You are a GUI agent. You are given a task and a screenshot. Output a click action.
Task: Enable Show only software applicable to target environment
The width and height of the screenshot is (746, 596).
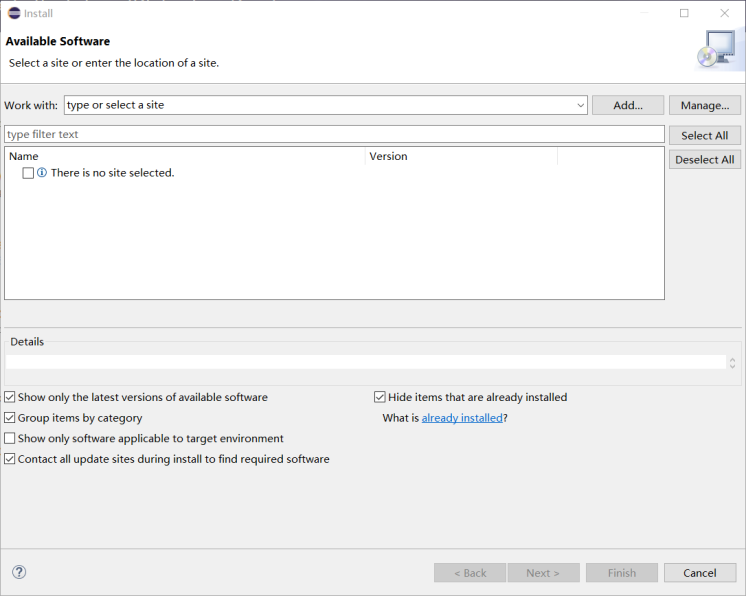pos(10,438)
